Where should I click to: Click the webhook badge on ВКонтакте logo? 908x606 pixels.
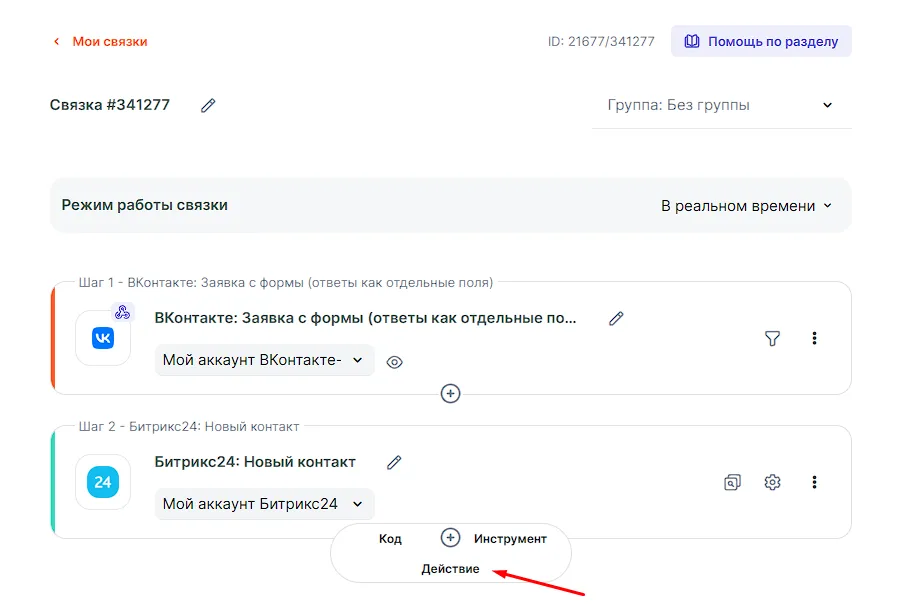pos(122,312)
